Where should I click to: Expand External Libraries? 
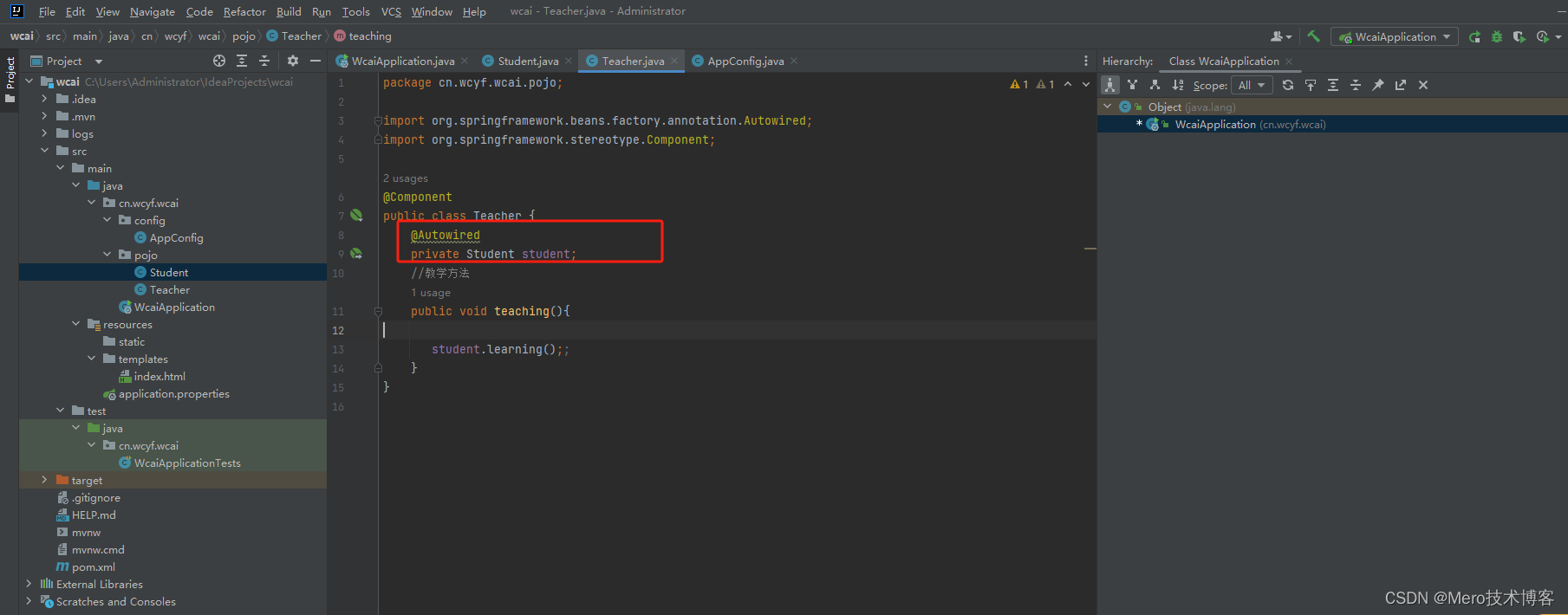coord(29,584)
